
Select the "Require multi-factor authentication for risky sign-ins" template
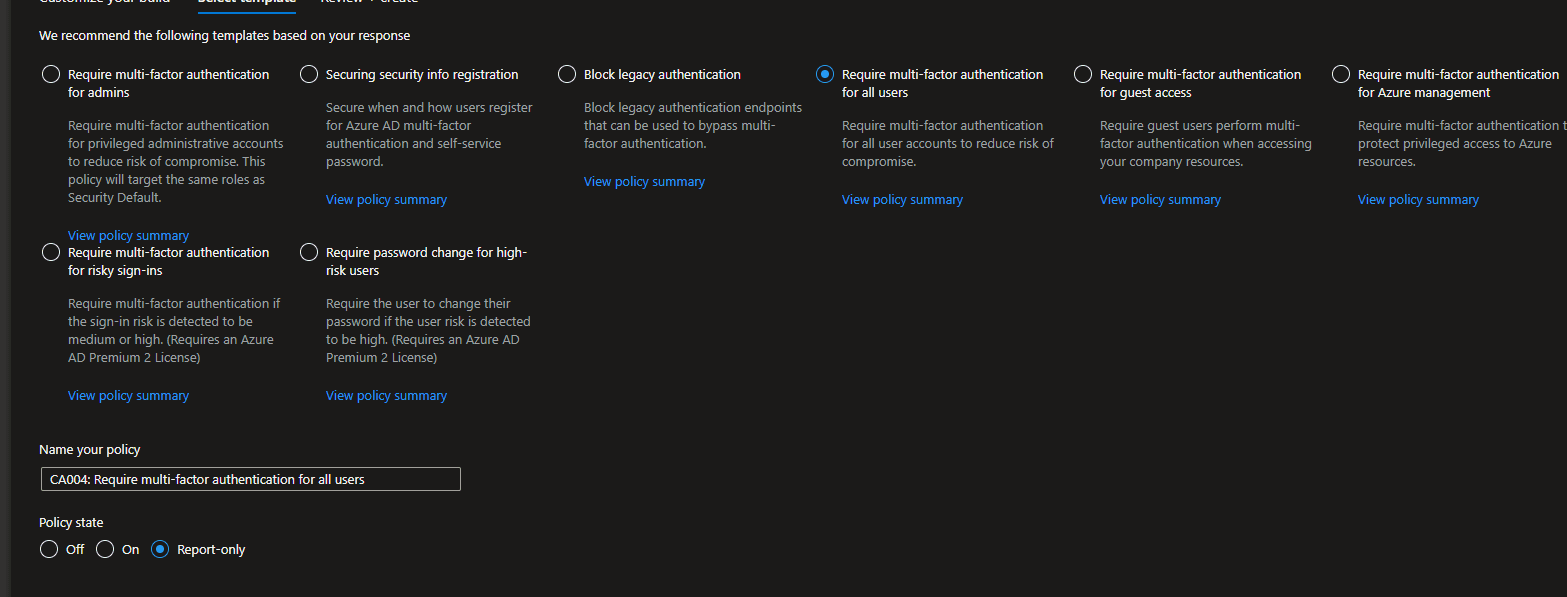pos(50,252)
